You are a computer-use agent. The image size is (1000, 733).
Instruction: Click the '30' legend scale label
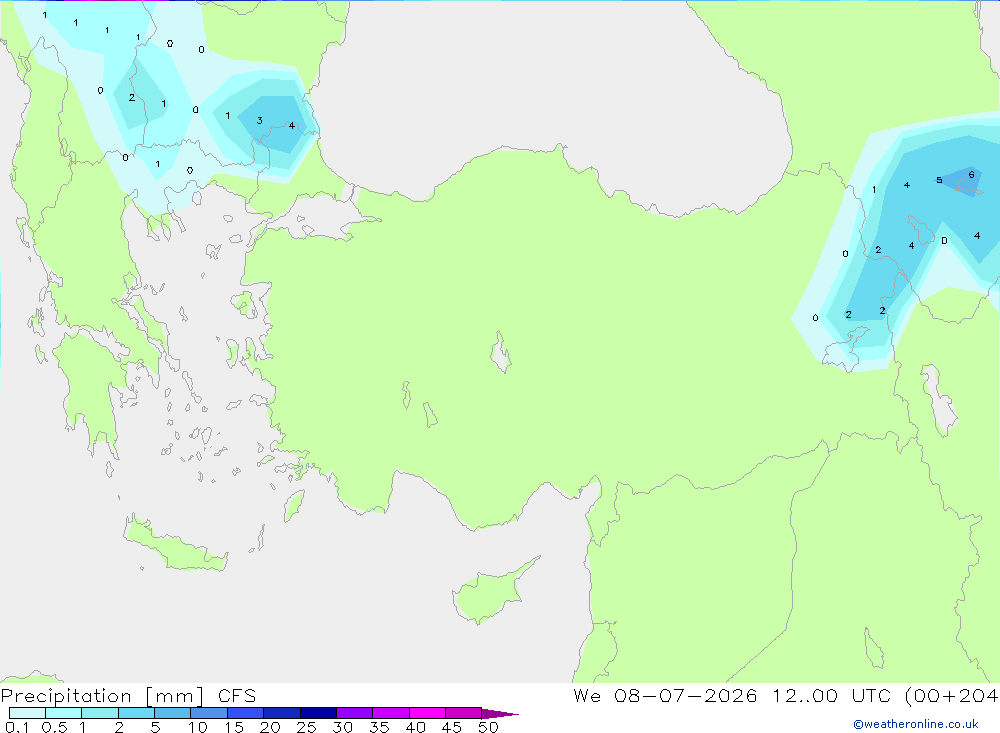(342, 727)
